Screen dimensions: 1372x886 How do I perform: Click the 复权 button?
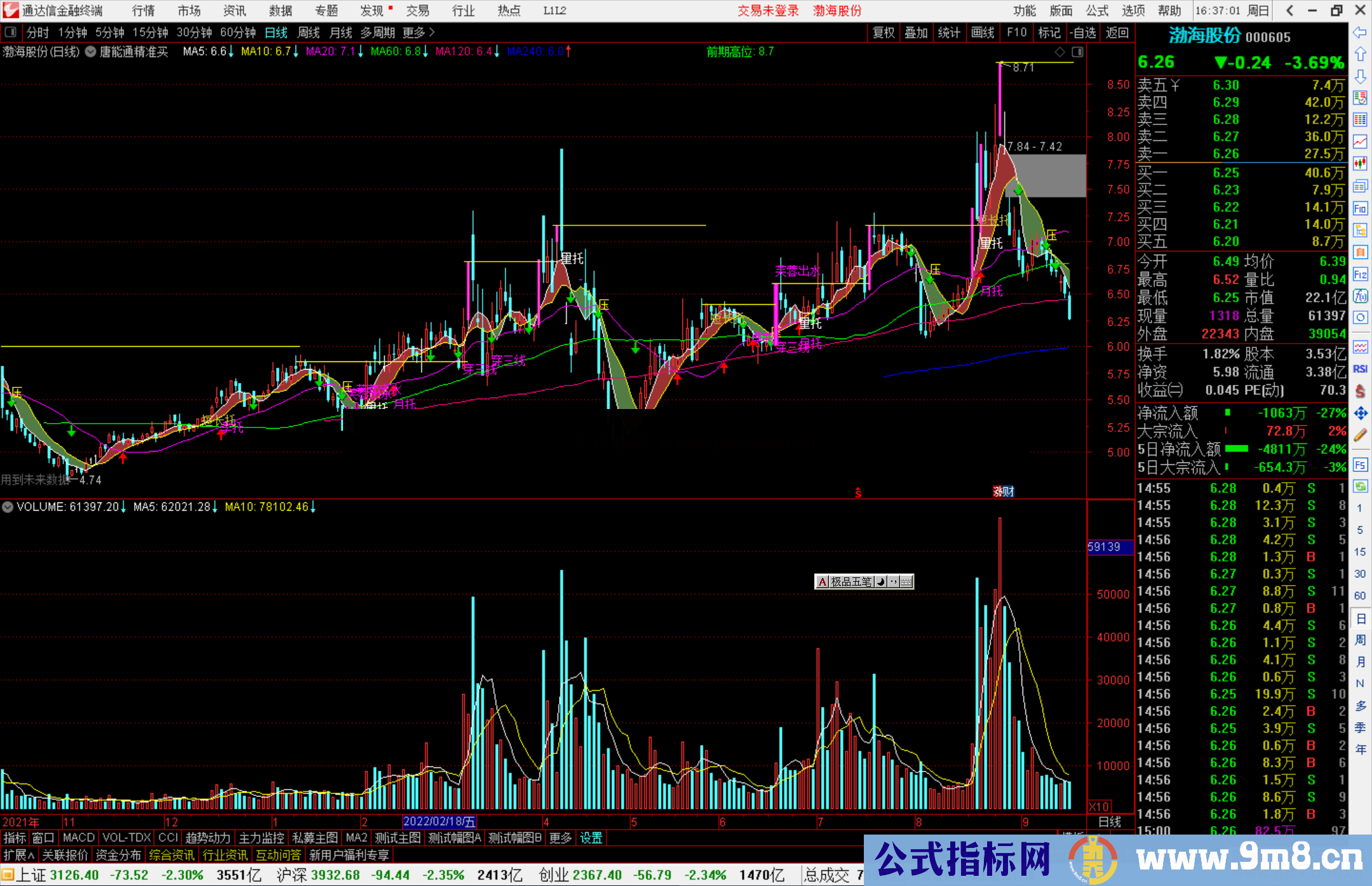[884, 32]
